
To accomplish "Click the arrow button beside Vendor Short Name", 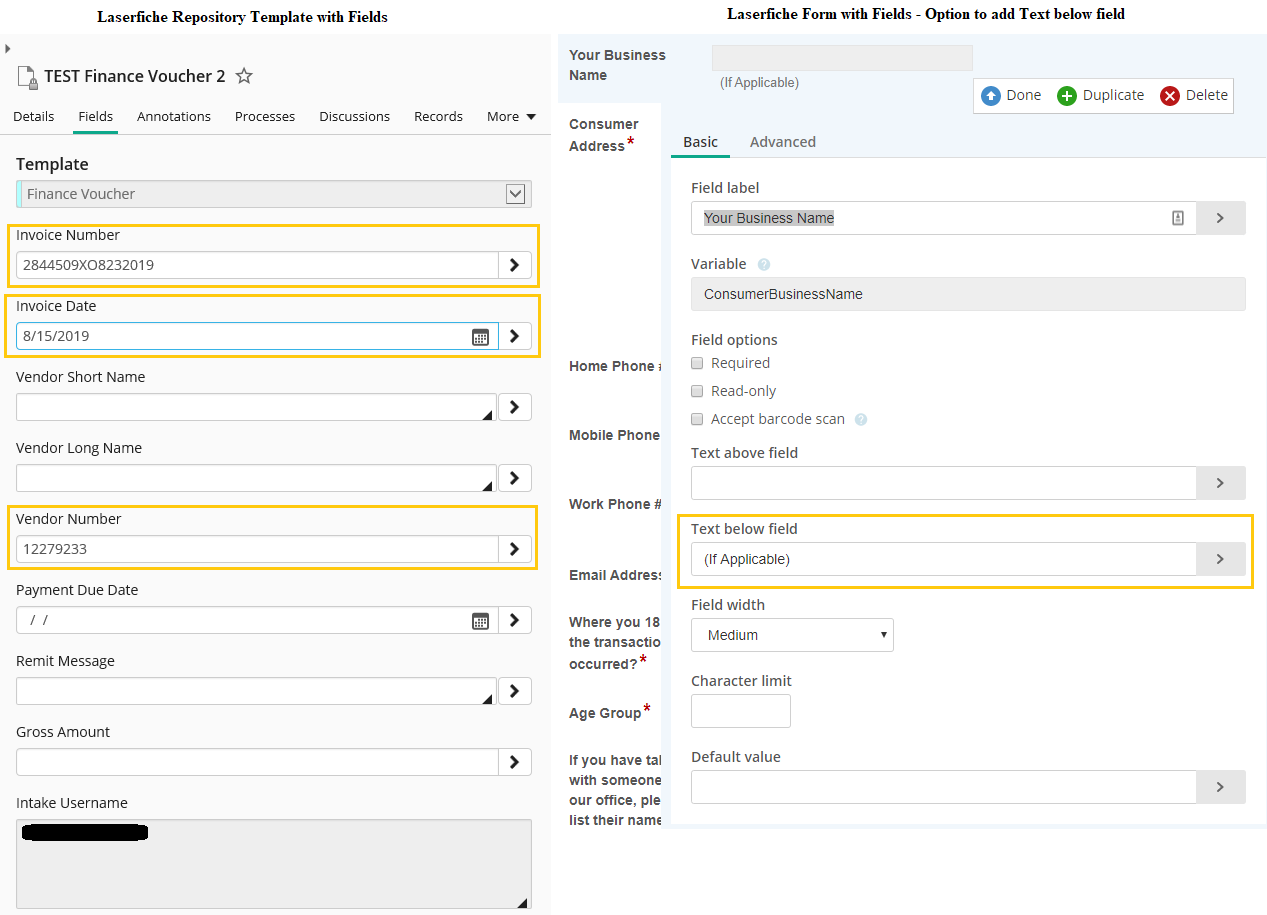I will [515, 407].
